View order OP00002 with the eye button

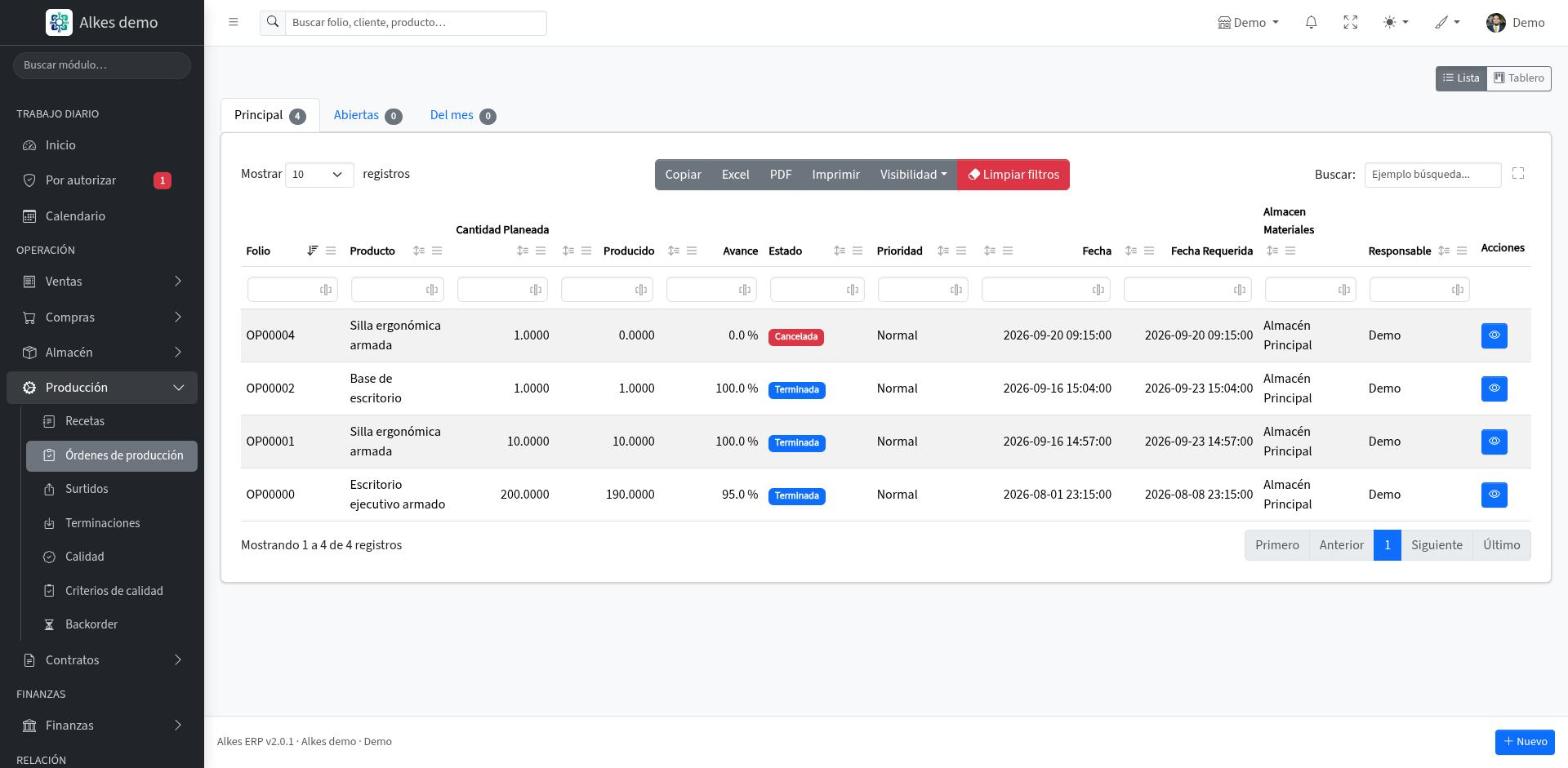click(x=1494, y=389)
